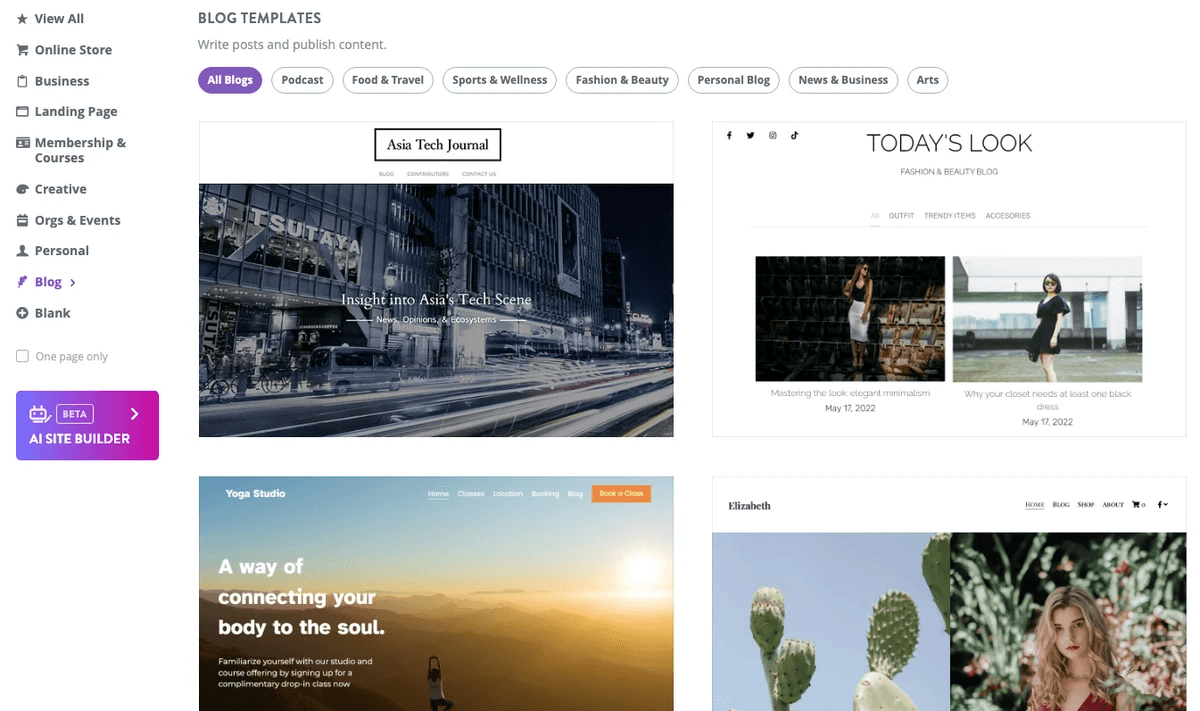This screenshot has width=1200, height=711.
Task: Click the Personal category person icon
Action: coord(22,250)
